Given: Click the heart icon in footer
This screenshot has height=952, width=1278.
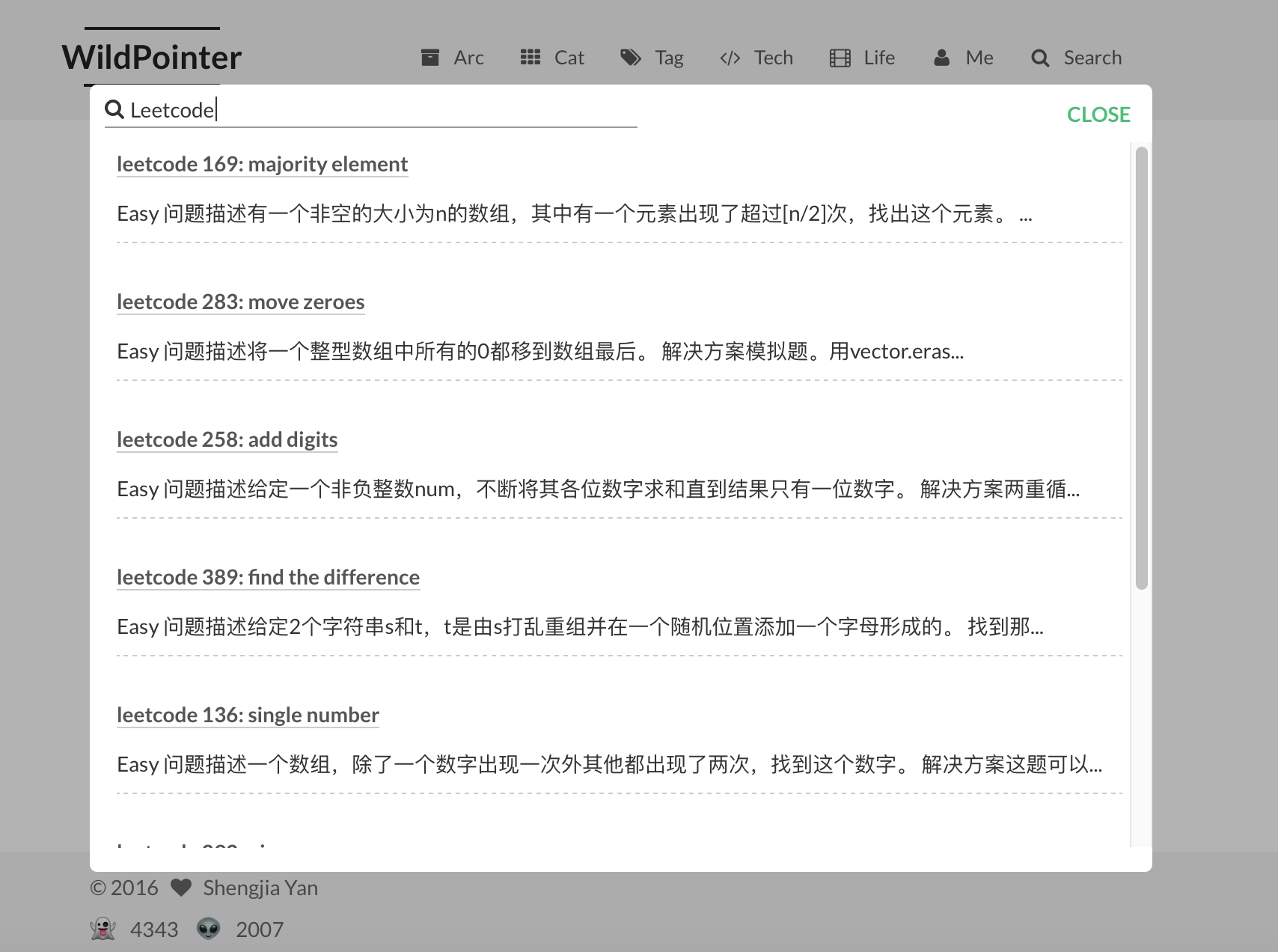Looking at the screenshot, I should (181, 888).
